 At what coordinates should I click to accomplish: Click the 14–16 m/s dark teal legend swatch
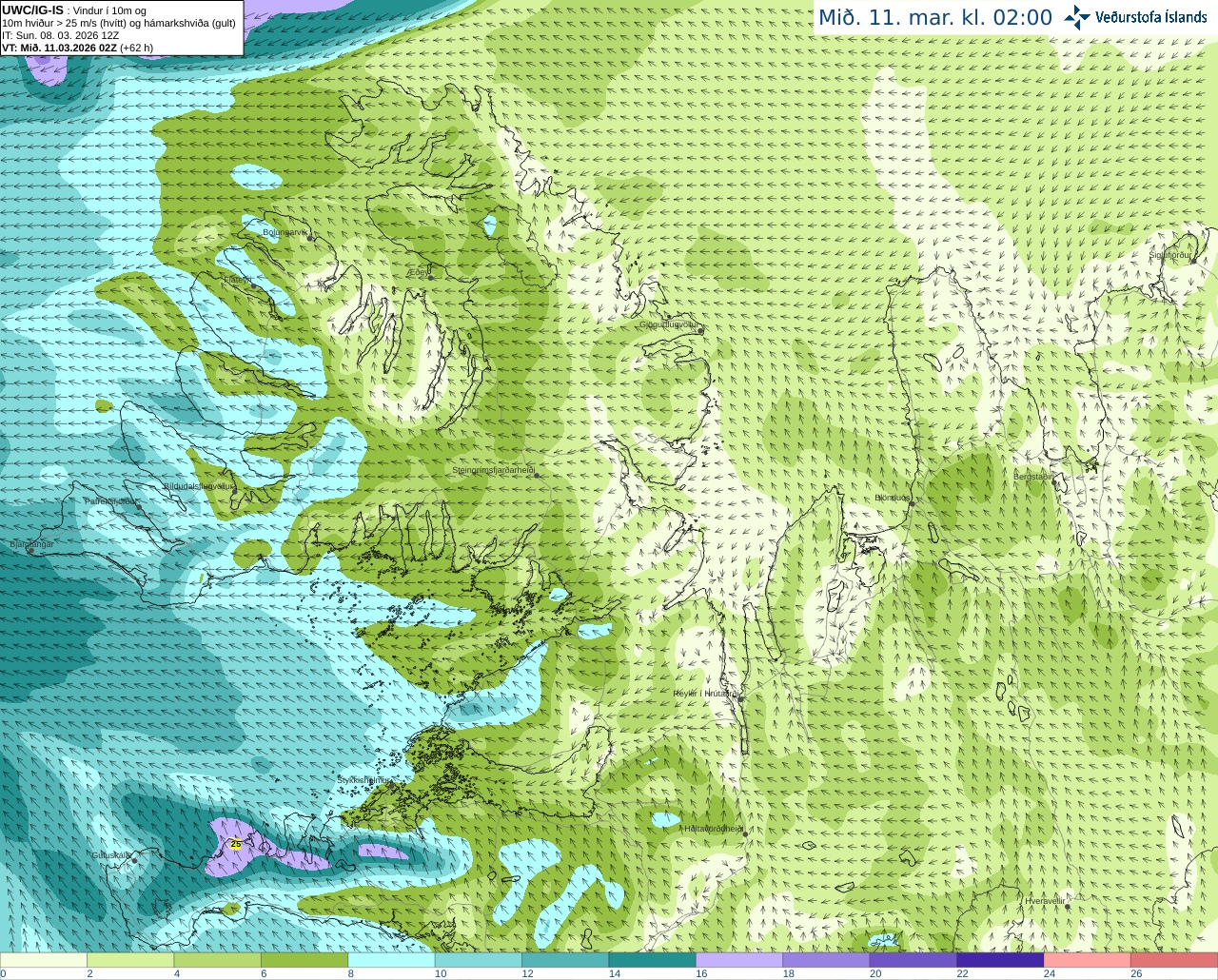point(653,960)
